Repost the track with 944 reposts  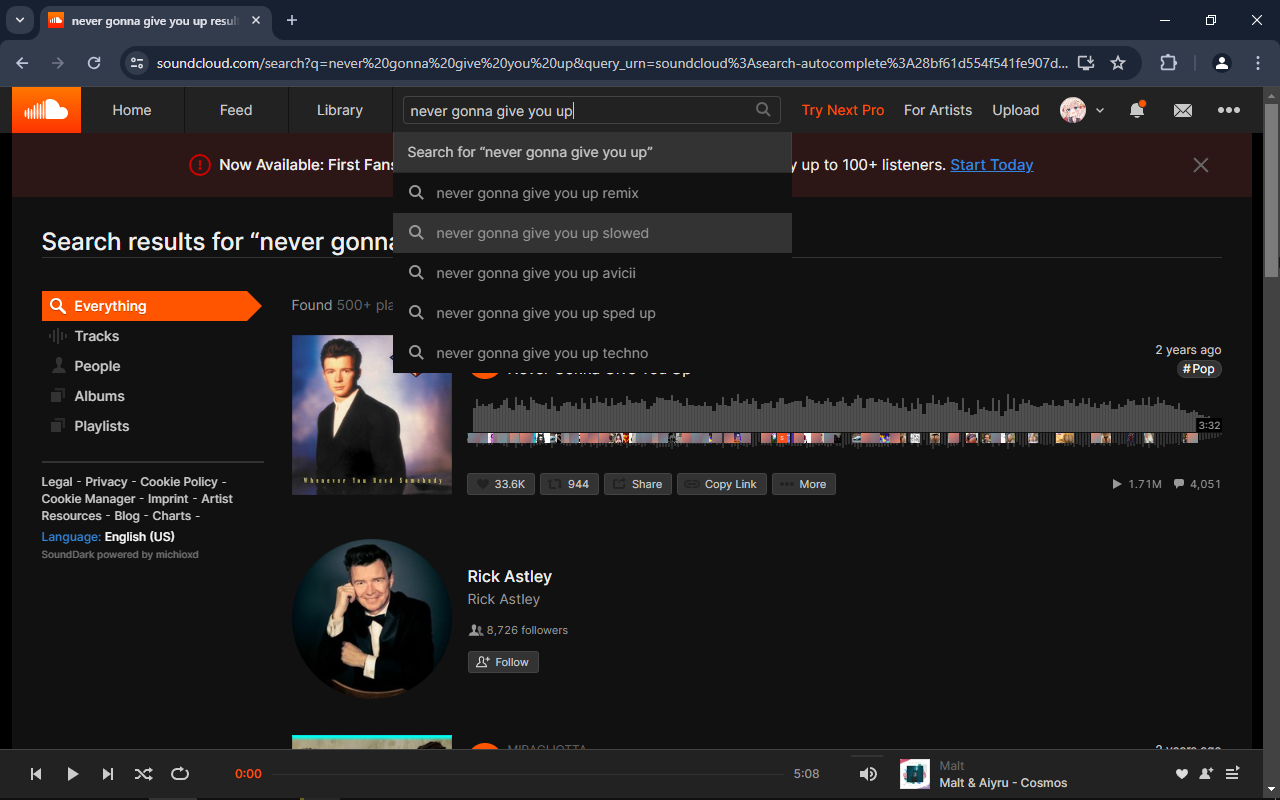pyautogui.click(x=569, y=484)
